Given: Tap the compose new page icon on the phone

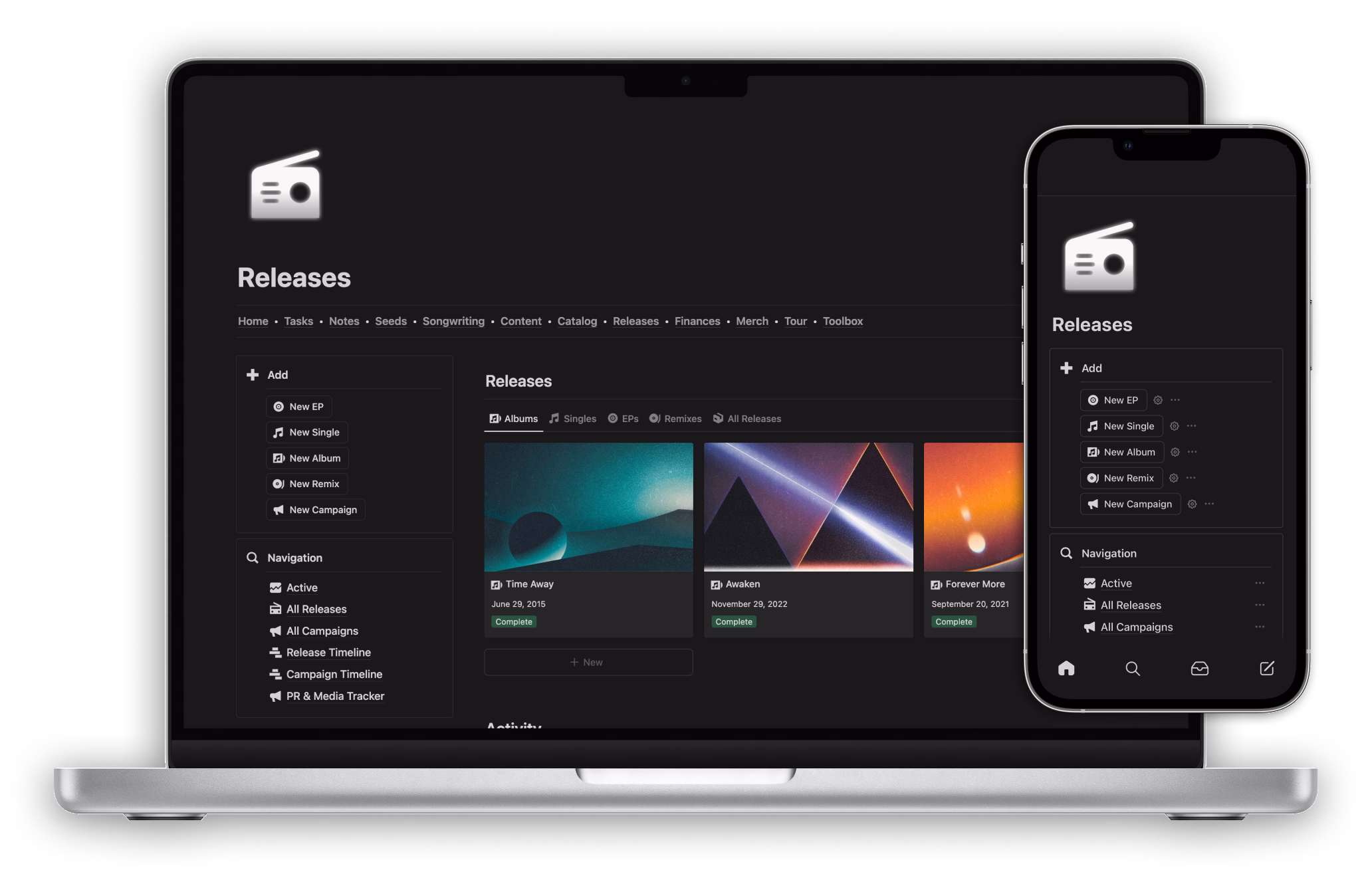Looking at the screenshot, I should click(1267, 668).
